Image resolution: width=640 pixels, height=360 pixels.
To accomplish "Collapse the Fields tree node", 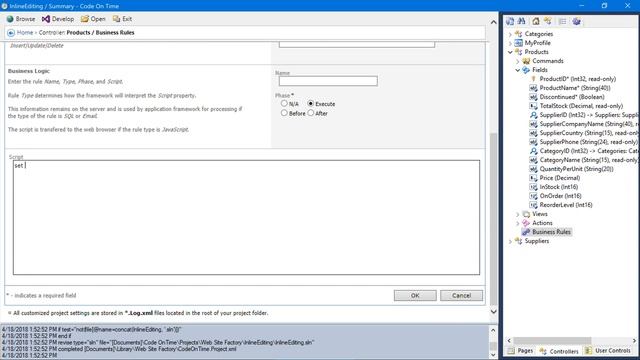I will [x=518, y=70].
